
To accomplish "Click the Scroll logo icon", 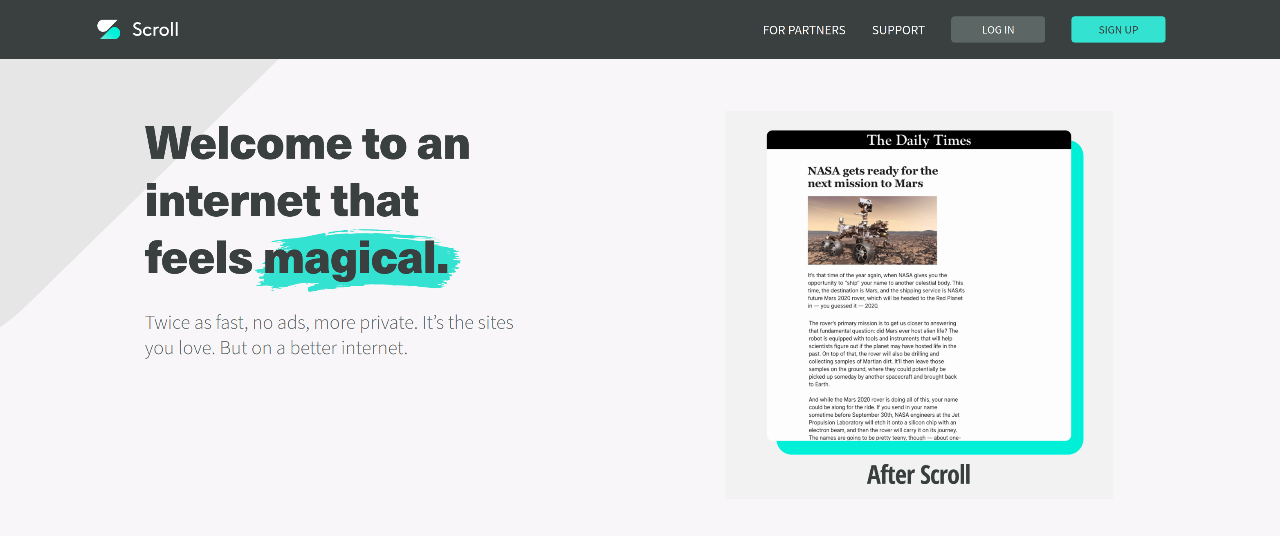I will [108, 29].
